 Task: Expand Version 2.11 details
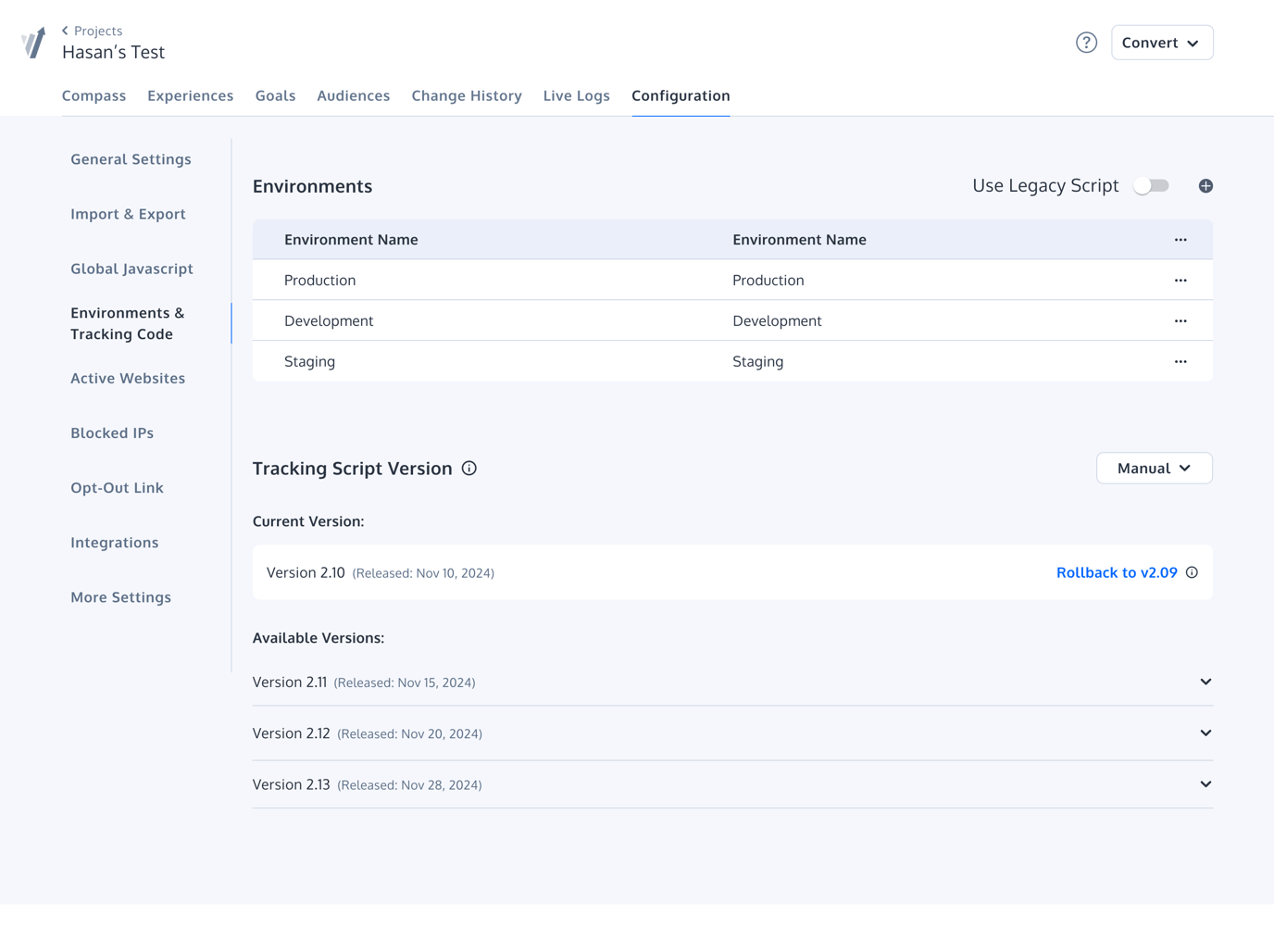tap(1205, 682)
